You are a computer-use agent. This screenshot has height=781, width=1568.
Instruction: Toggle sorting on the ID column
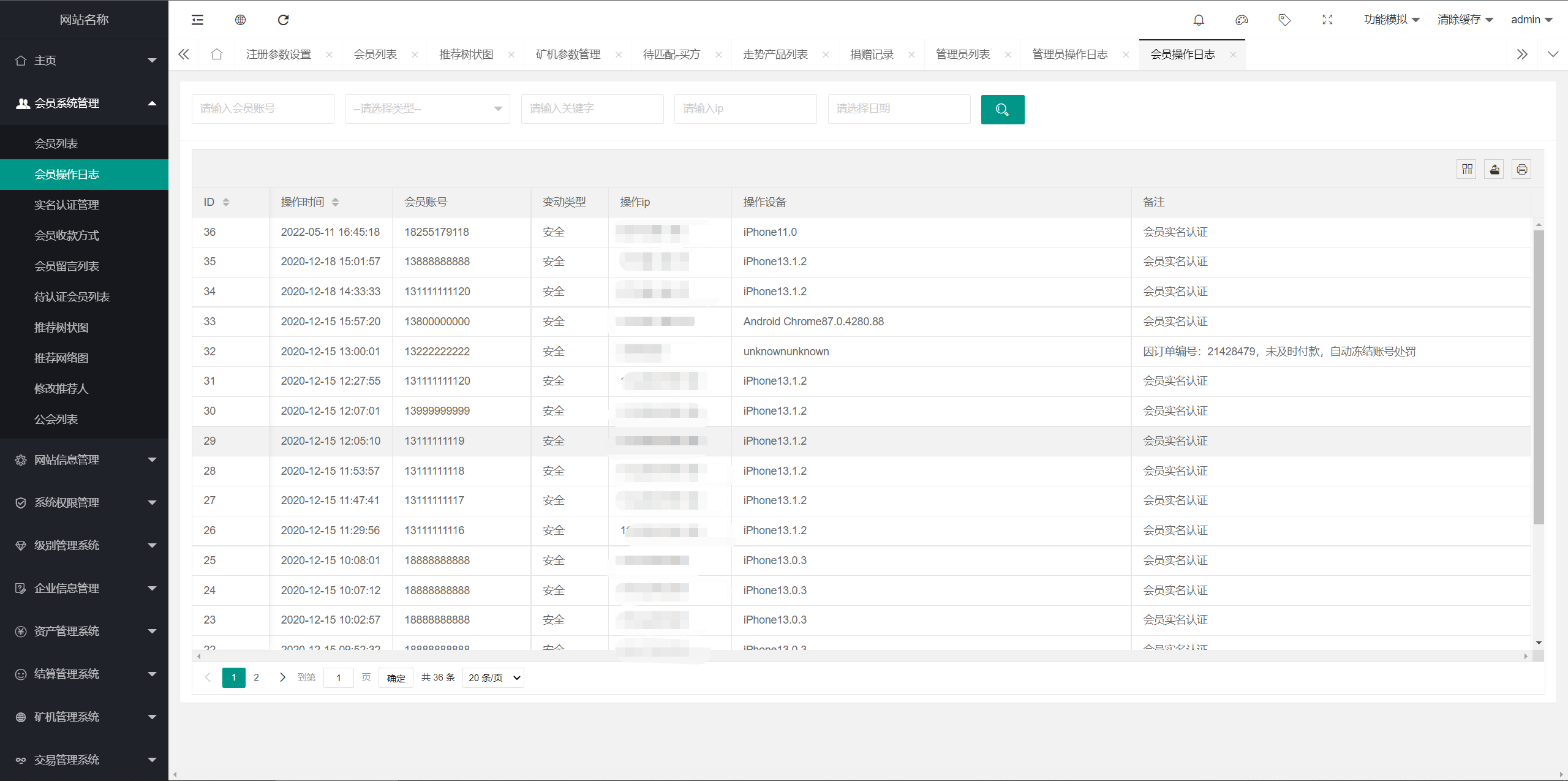pyautogui.click(x=225, y=202)
